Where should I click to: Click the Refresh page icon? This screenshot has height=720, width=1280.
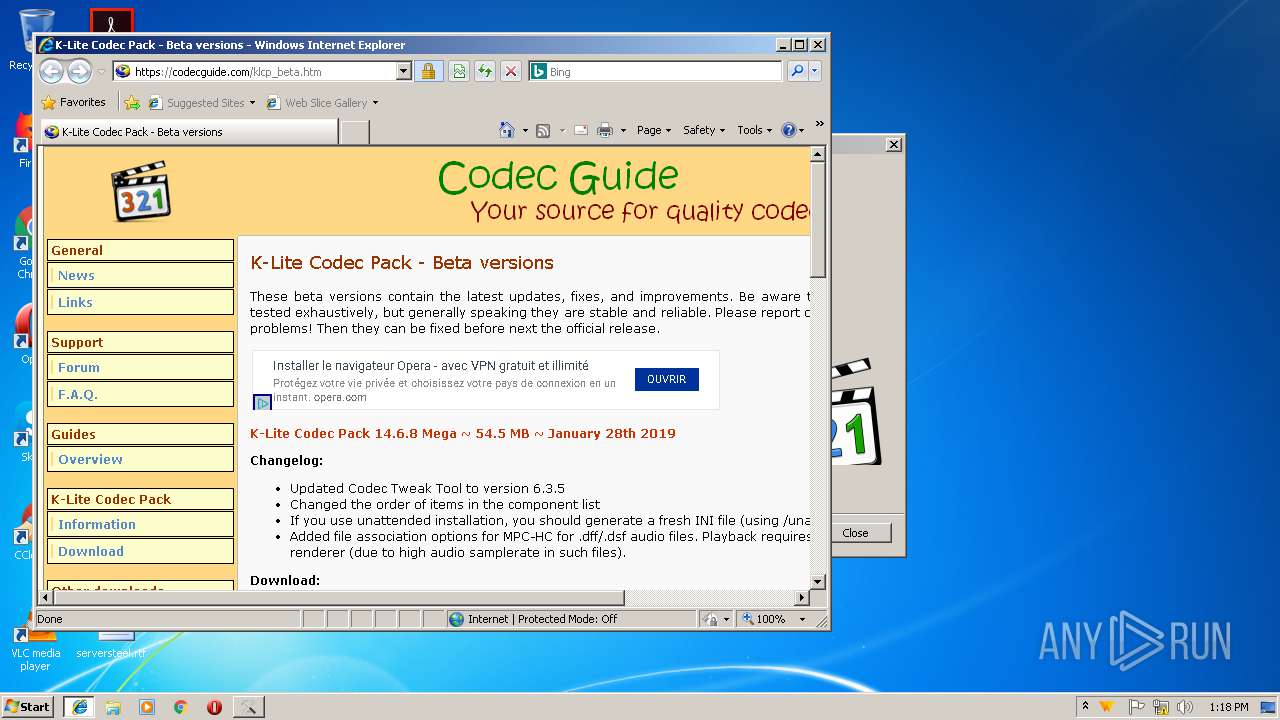[x=485, y=71]
